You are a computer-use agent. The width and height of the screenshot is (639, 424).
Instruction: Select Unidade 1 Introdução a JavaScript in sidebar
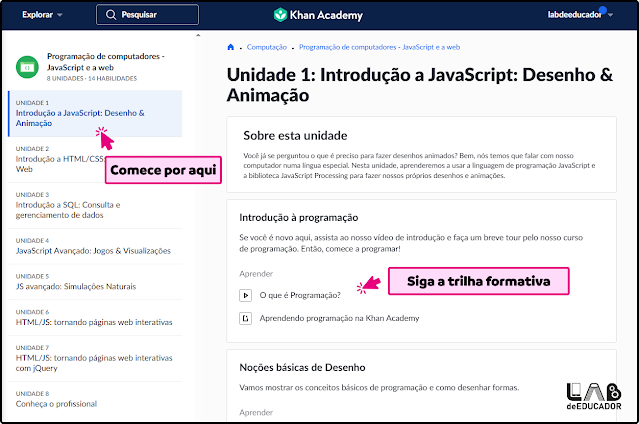click(x=95, y=113)
